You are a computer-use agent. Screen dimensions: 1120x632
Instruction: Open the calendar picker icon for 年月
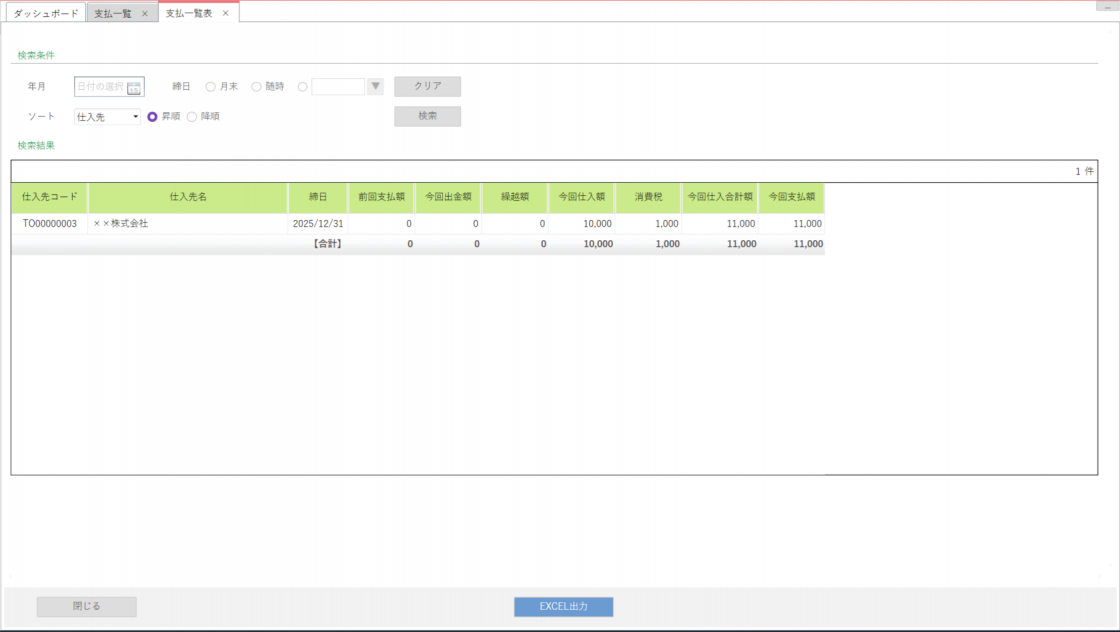[x=134, y=88]
